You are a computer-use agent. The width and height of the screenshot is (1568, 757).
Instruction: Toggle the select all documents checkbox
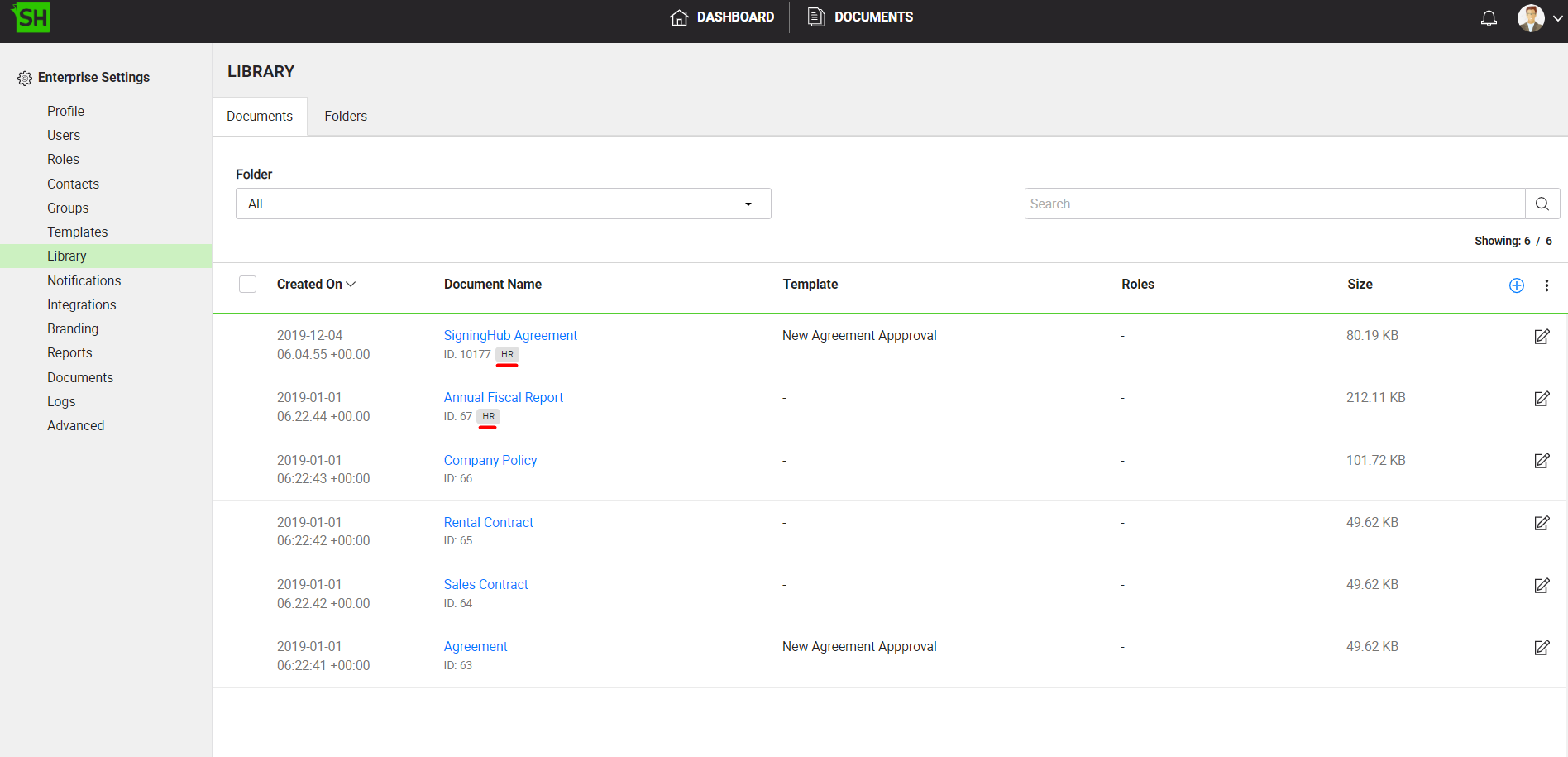point(247,285)
